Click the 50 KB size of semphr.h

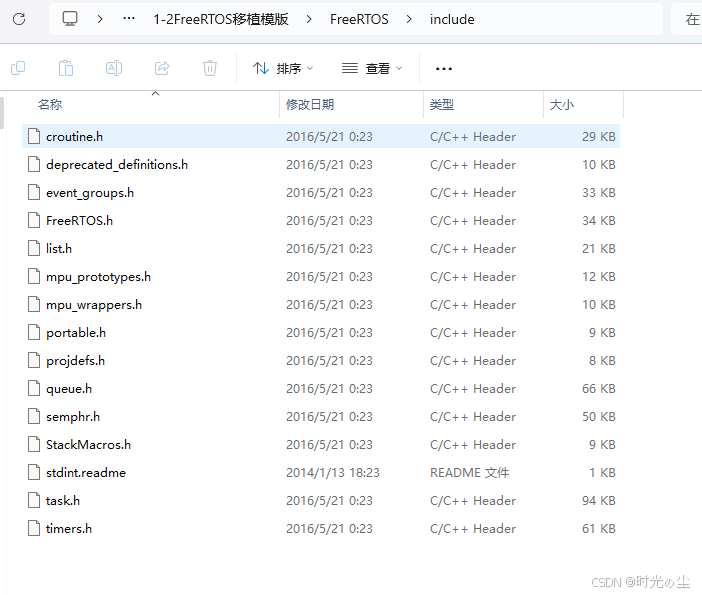[599, 416]
